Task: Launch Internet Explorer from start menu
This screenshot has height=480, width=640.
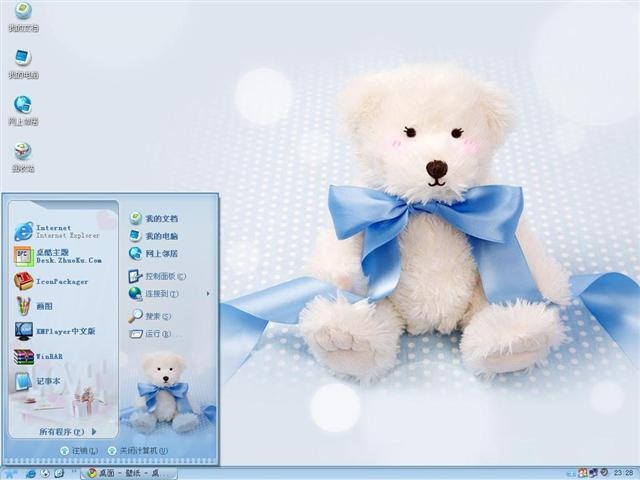Action: pos(57,231)
